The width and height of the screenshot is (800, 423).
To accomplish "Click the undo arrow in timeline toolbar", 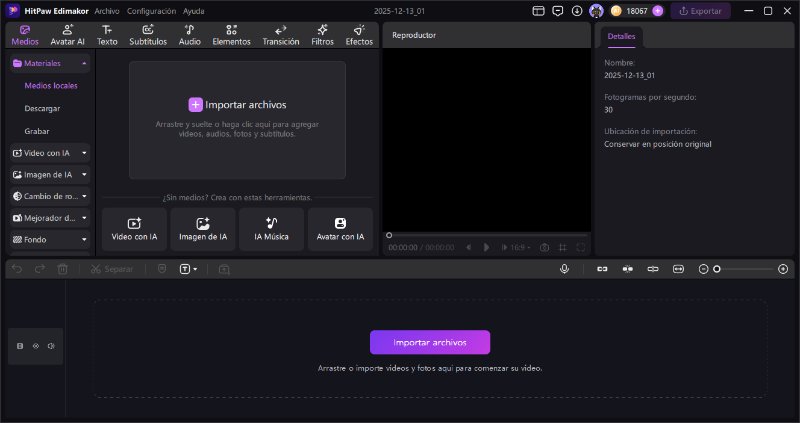I will click(x=17, y=269).
